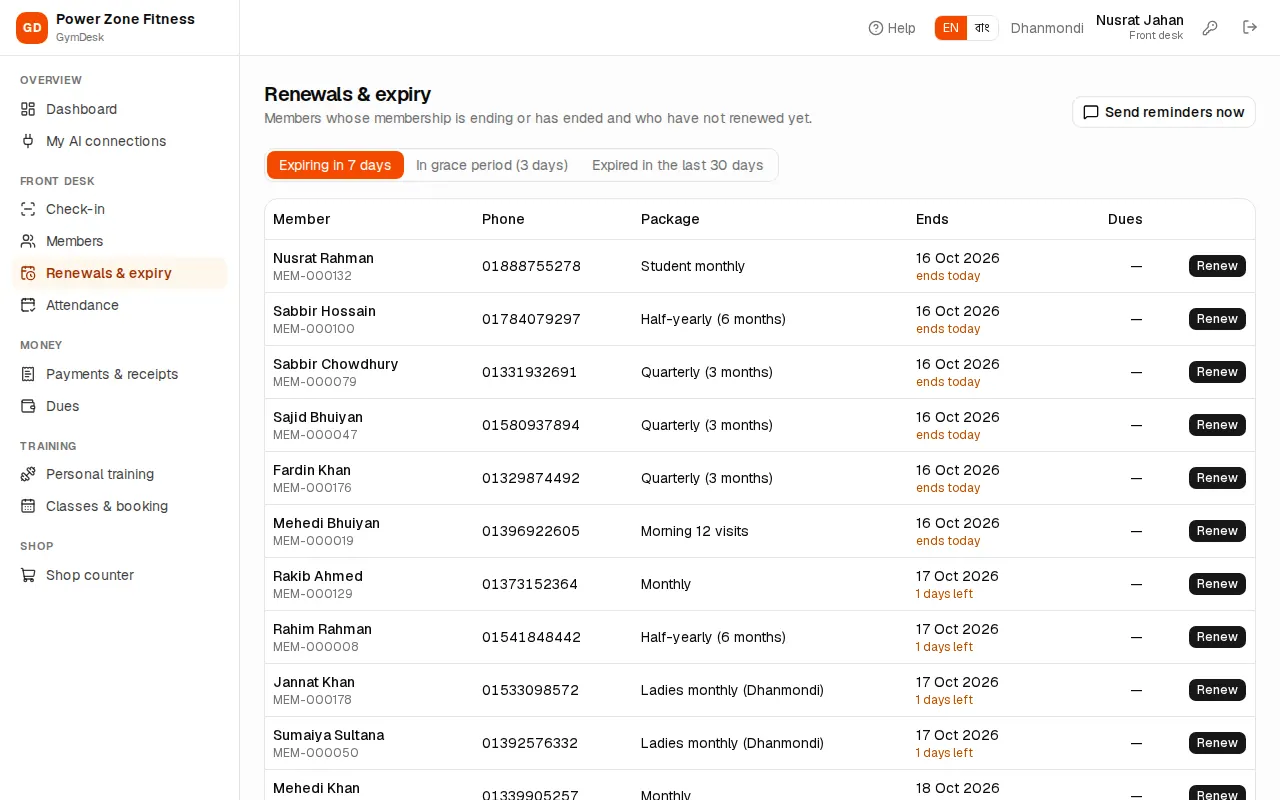
Task: Click the Renewals & expiry calendar icon
Action: point(28,273)
